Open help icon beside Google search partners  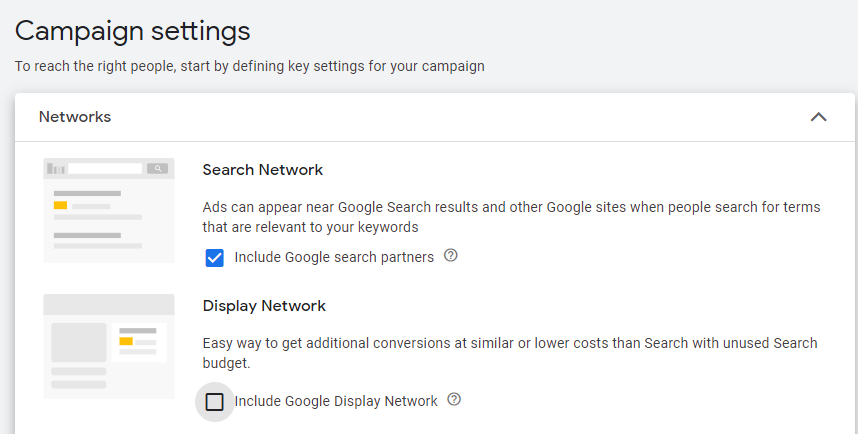tap(451, 256)
